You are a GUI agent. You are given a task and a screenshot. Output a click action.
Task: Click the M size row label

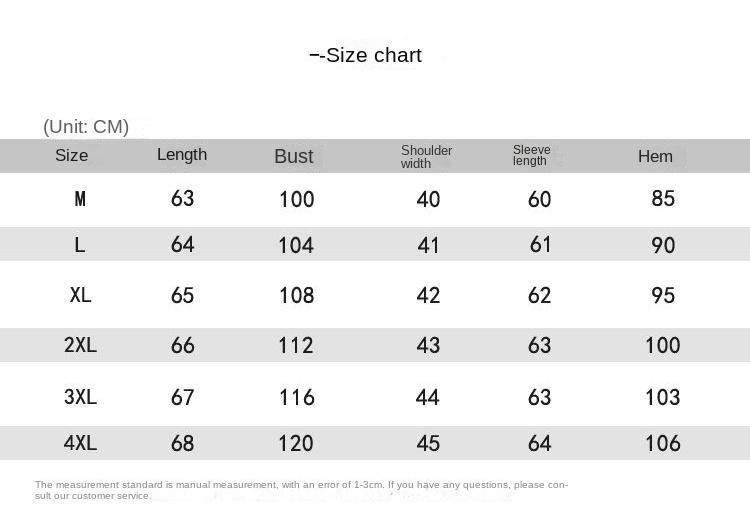click(x=80, y=198)
